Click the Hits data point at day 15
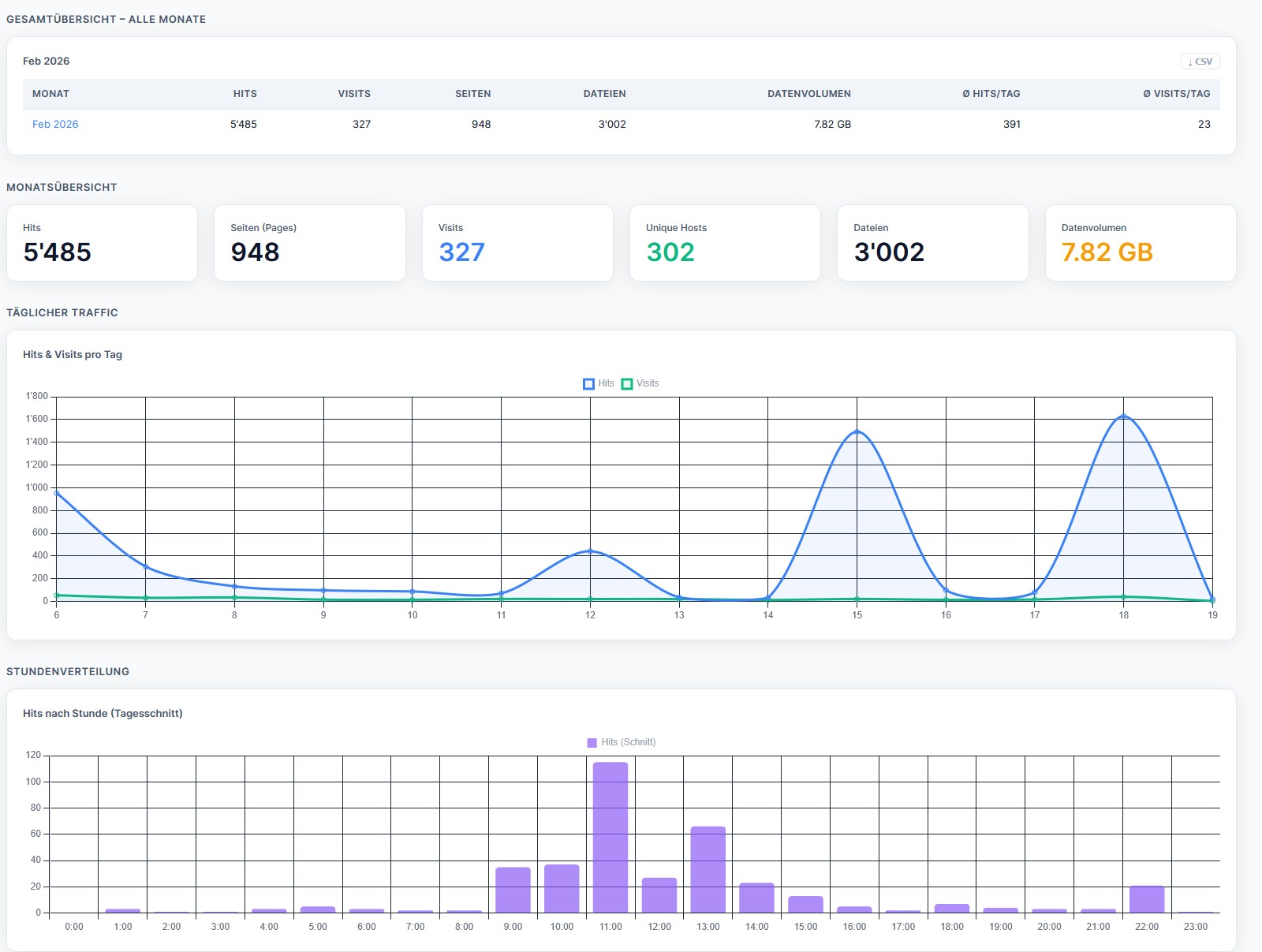Image resolution: width=1262 pixels, height=952 pixels. pos(857,431)
